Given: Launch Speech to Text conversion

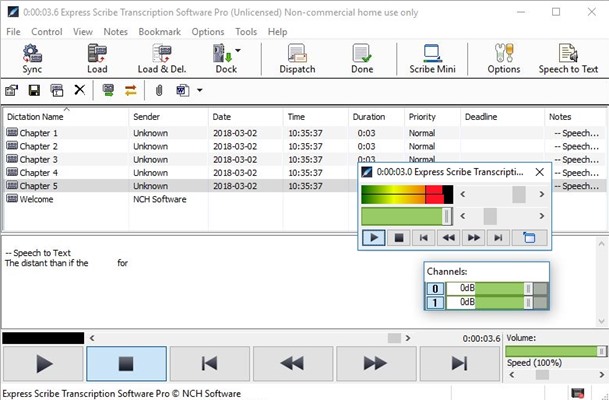Looking at the screenshot, I should click(568, 59).
